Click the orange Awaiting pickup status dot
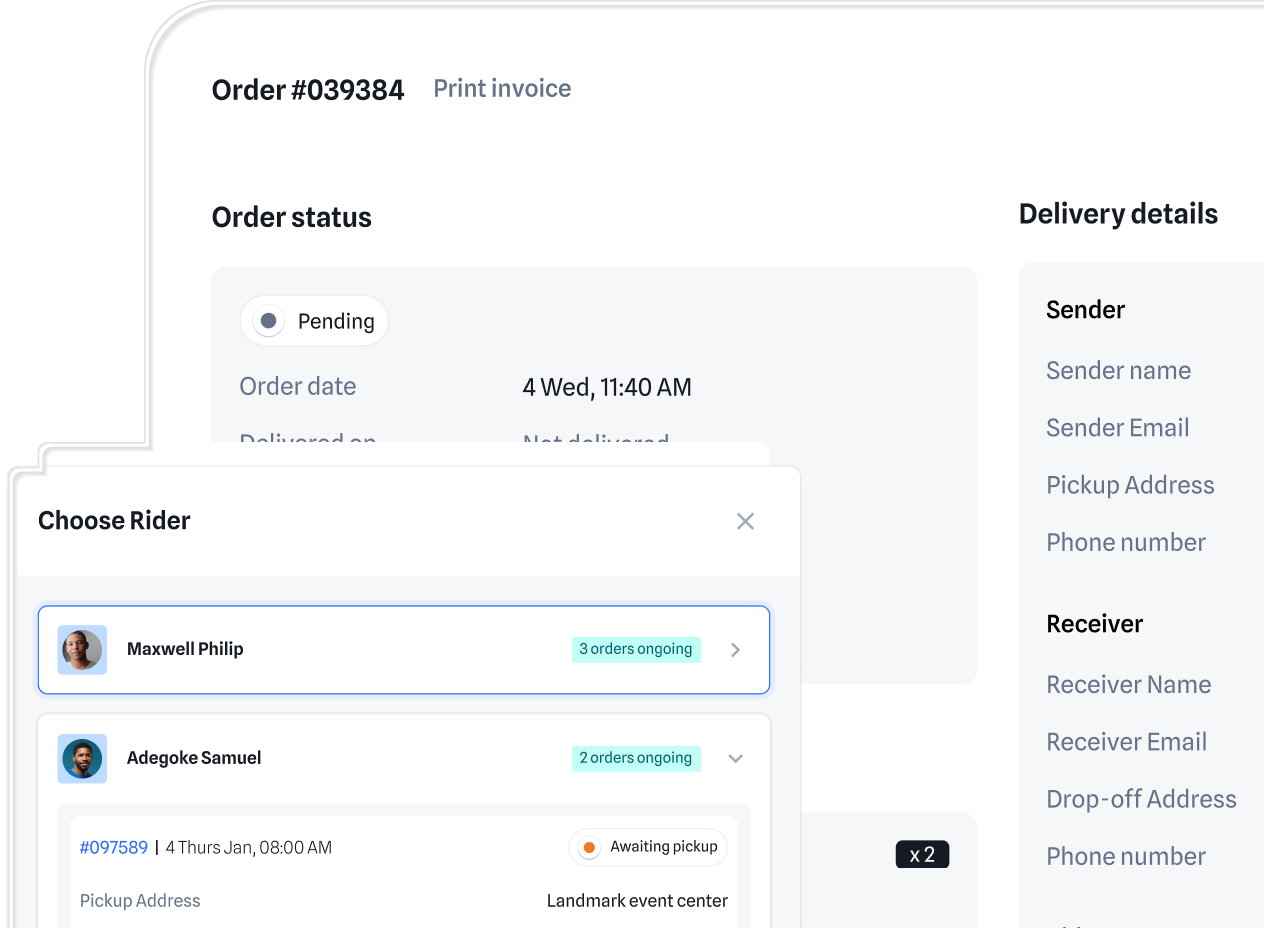The width and height of the screenshot is (1264, 928). click(590, 847)
